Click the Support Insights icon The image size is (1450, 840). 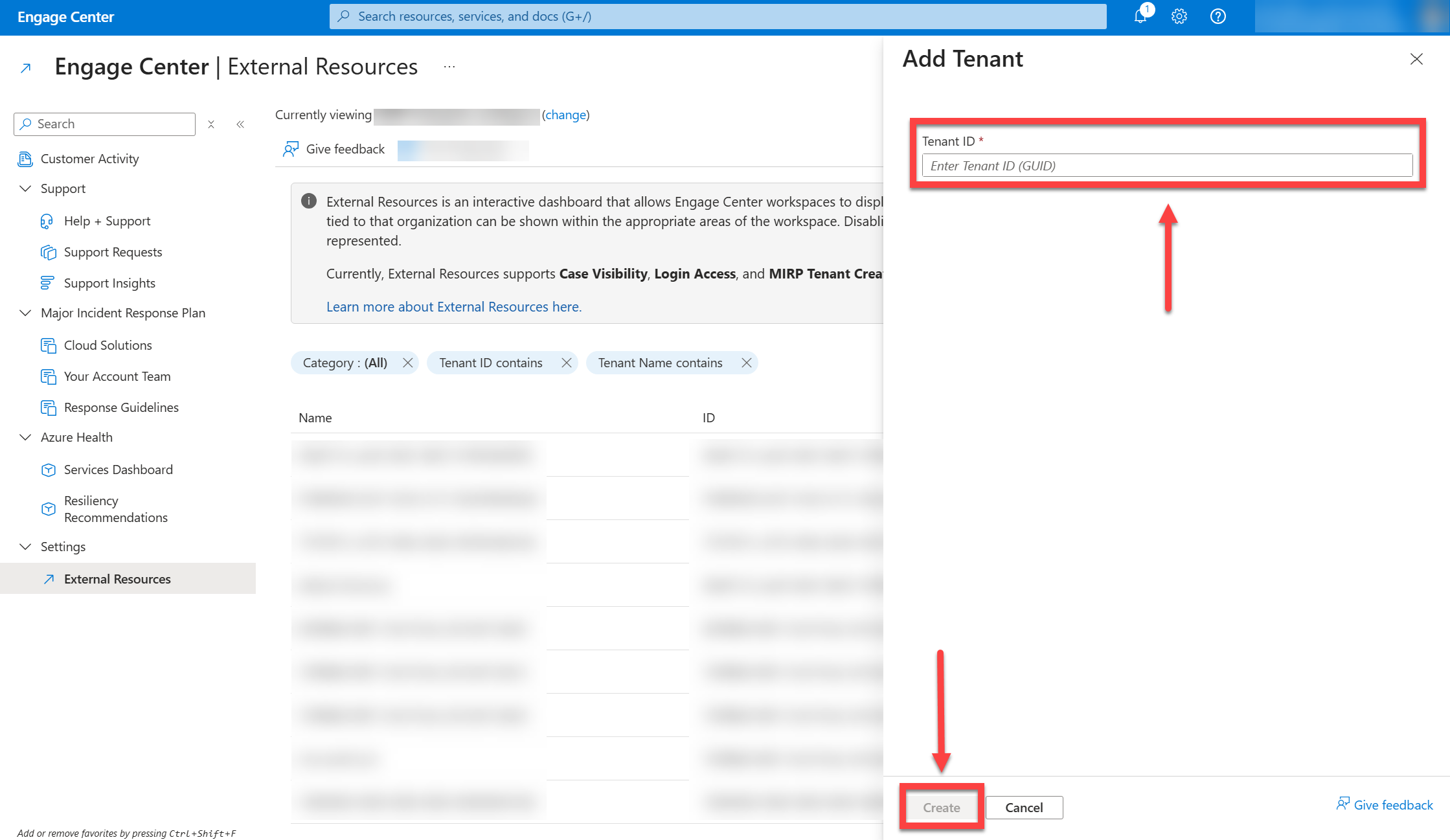(x=47, y=283)
